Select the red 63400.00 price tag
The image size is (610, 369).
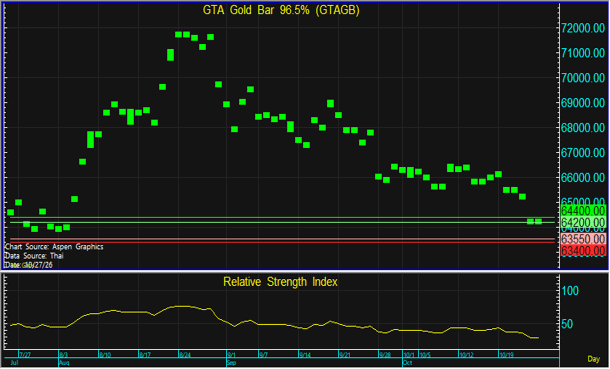tap(583, 251)
